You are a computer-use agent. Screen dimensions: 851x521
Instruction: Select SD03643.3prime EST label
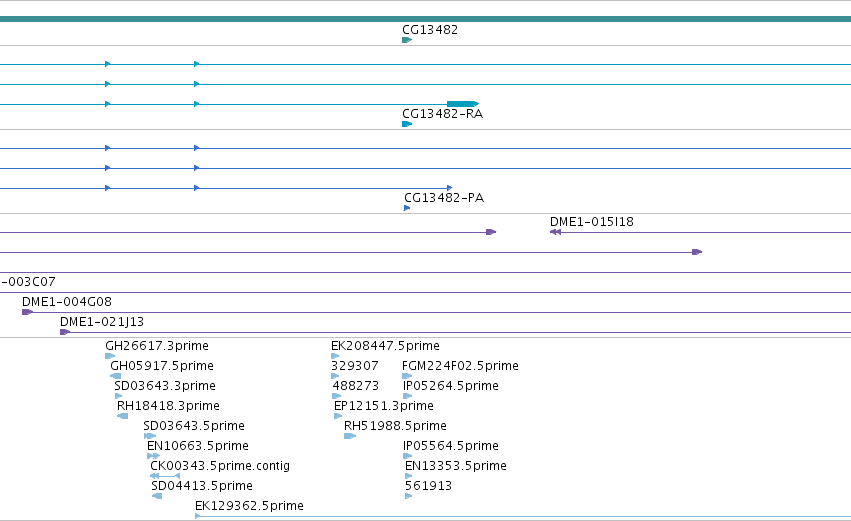165,386
